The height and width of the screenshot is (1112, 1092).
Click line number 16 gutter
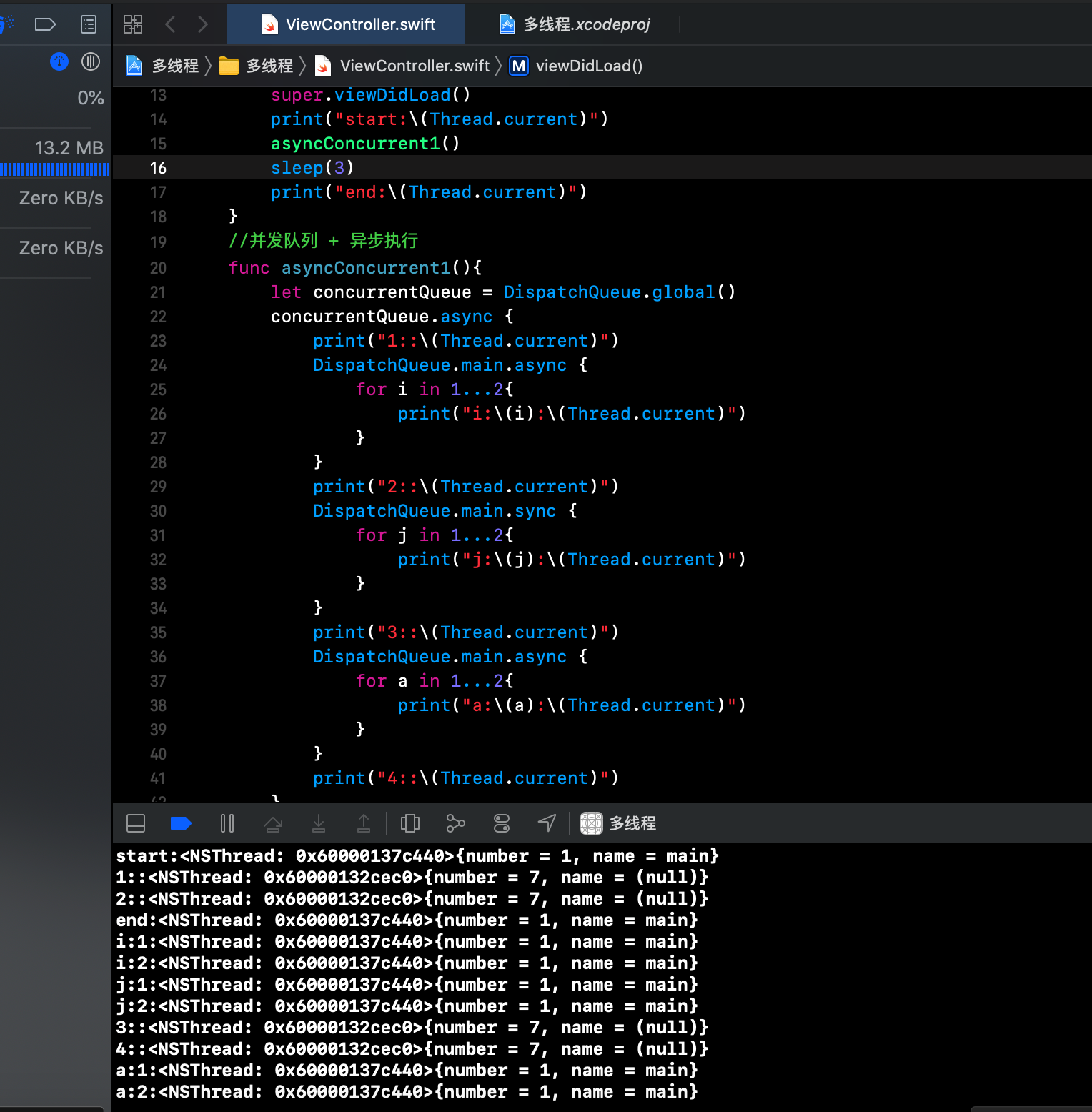point(158,168)
